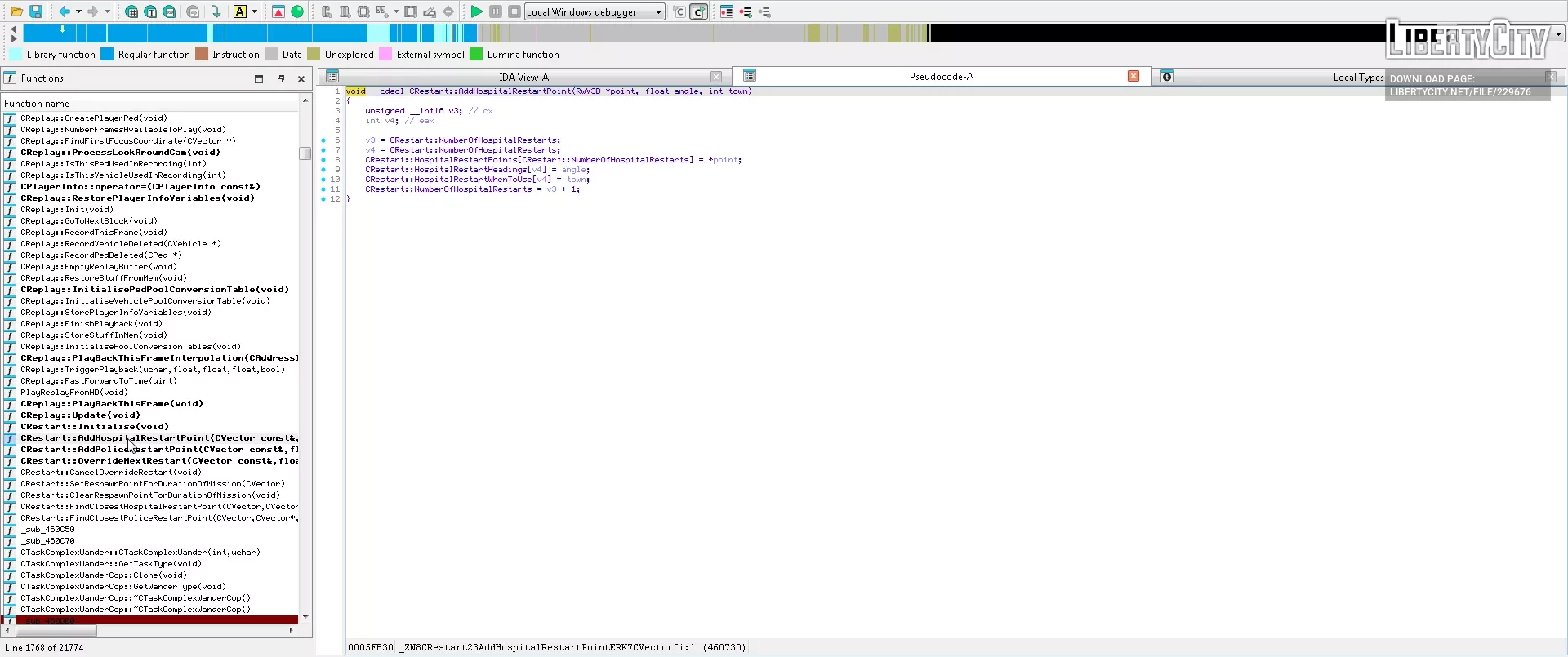The image size is (1568, 657).
Task: Click the open file folder icon
Action: [16, 11]
